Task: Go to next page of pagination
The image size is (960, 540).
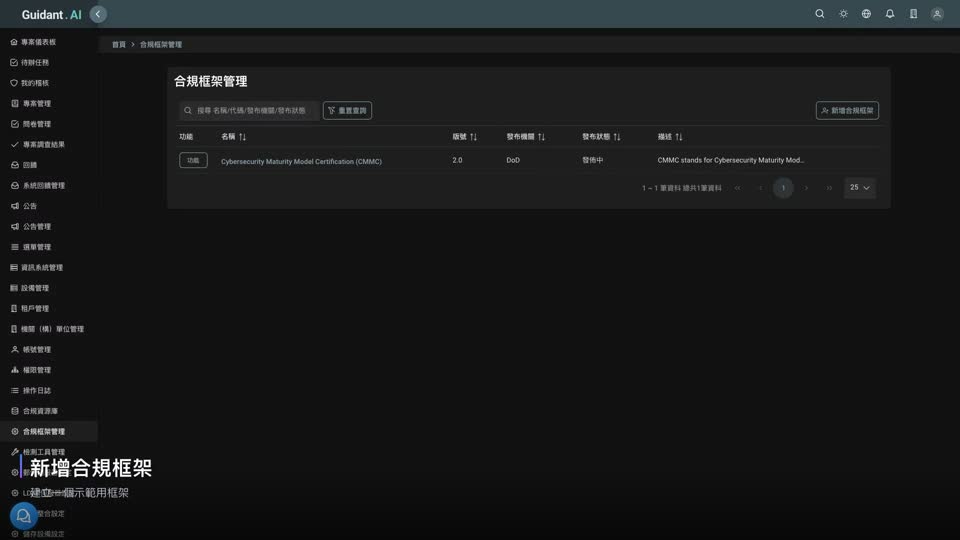Action: coord(806,188)
